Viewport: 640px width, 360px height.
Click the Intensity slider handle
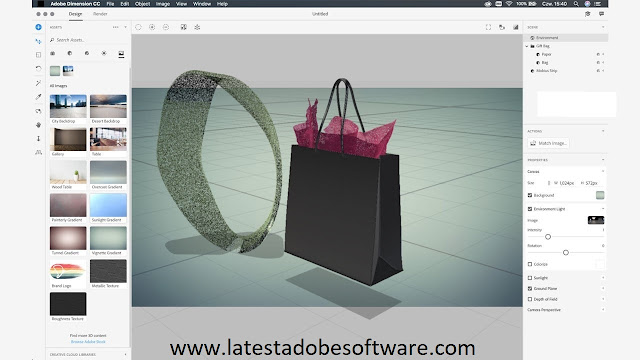pyautogui.click(x=548, y=237)
